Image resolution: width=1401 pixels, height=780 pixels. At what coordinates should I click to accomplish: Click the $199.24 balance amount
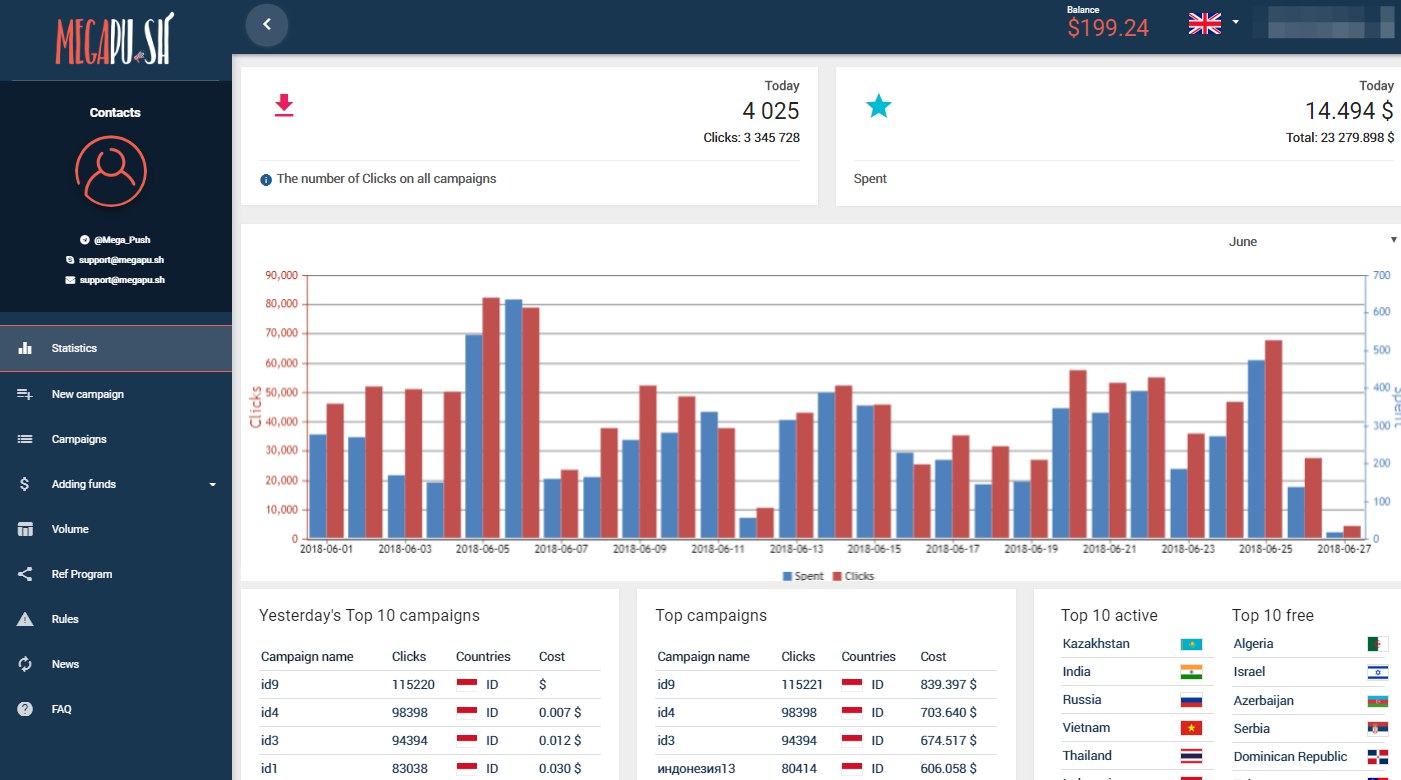click(x=1108, y=28)
